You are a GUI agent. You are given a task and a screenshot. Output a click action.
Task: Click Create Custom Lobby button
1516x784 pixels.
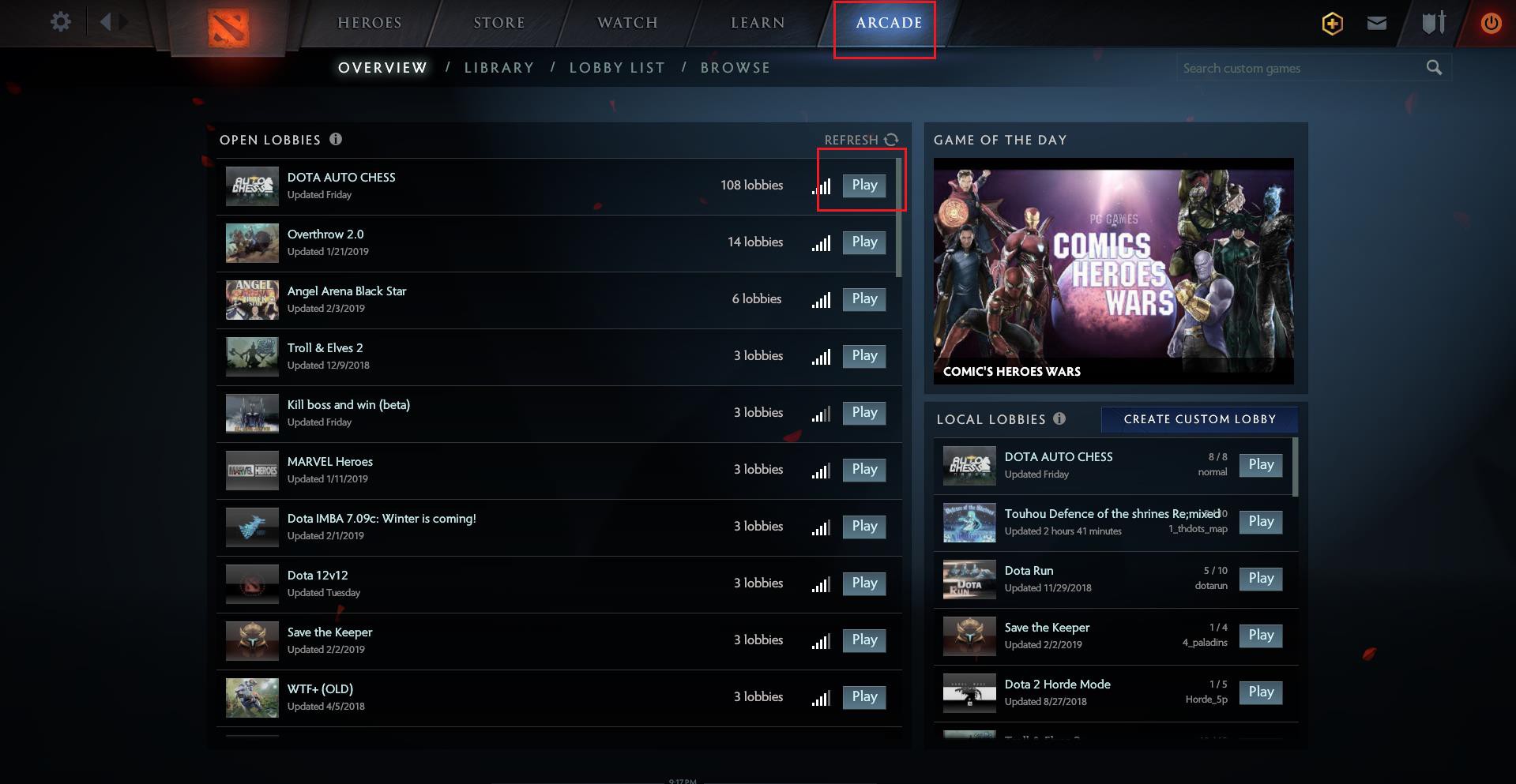click(x=1199, y=419)
